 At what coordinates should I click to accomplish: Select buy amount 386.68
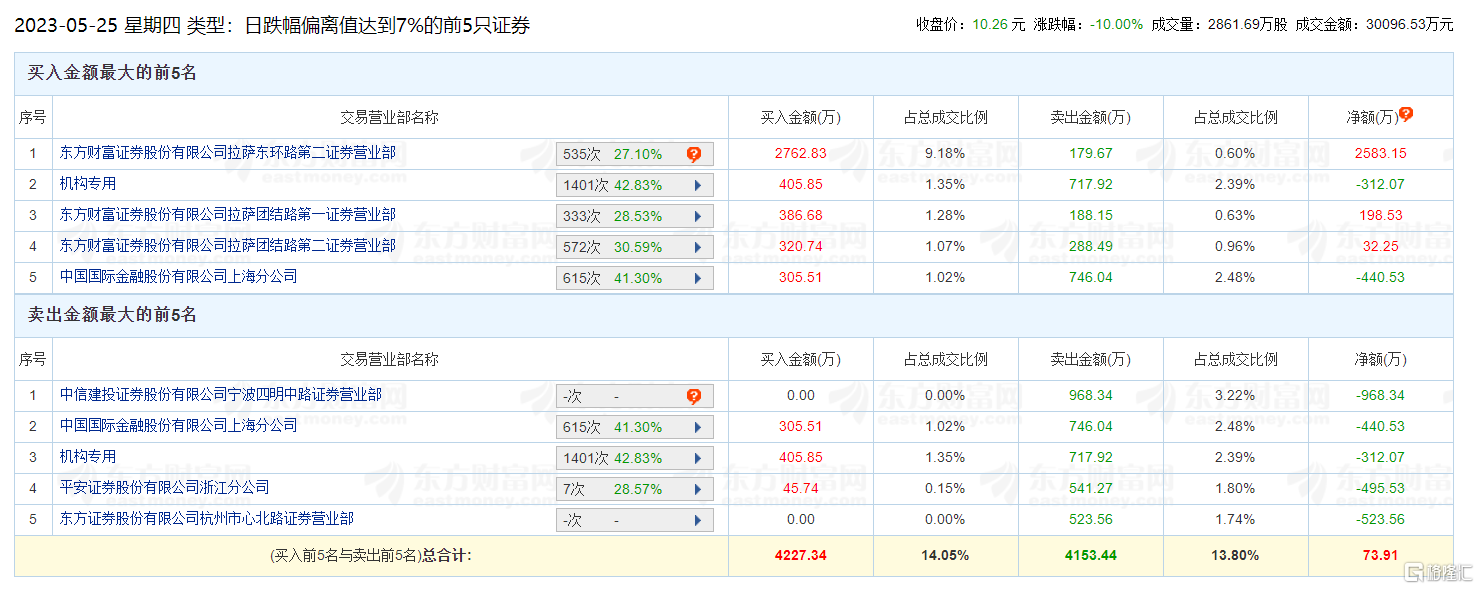coord(801,216)
